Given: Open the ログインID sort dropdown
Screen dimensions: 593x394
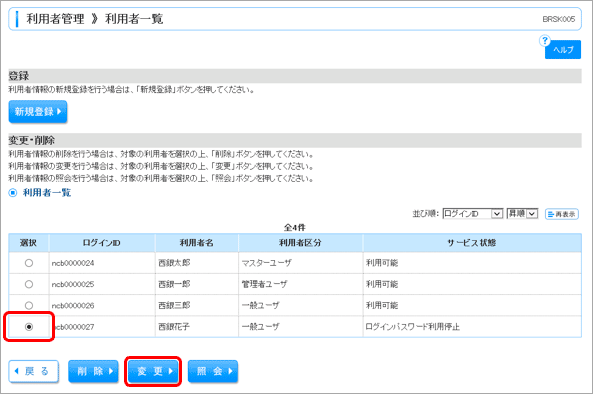Looking at the screenshot, I should point(472,214).
